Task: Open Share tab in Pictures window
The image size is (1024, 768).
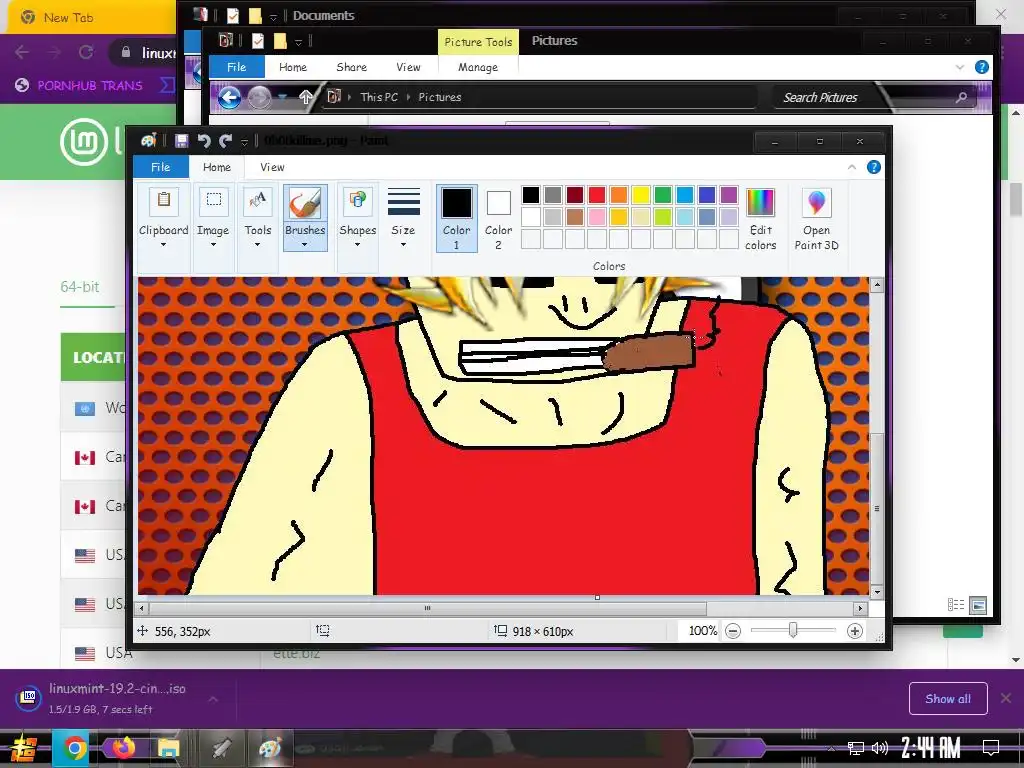Action: (351, 67)
